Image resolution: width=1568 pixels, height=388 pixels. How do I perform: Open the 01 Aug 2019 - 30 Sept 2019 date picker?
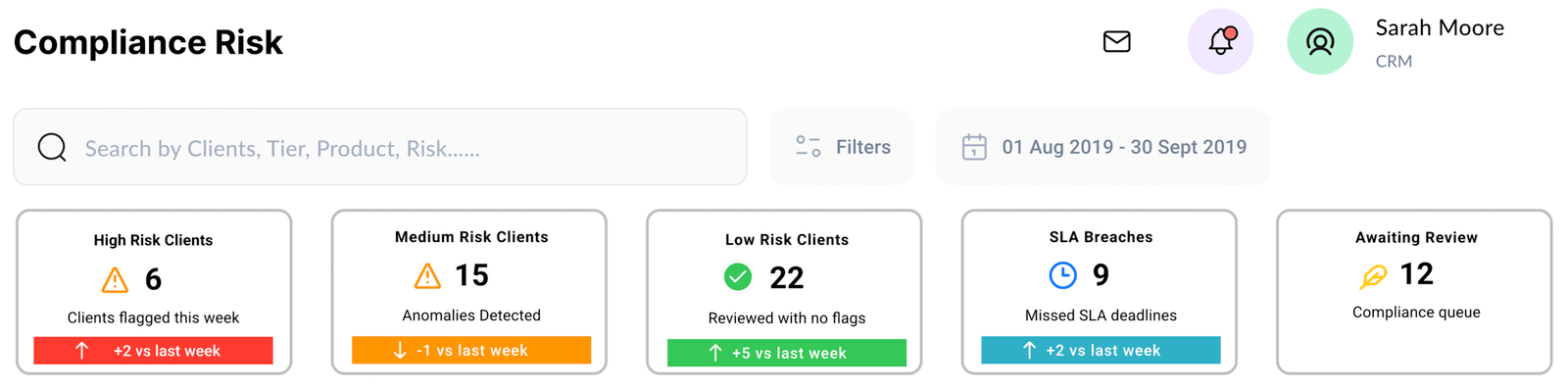[1103, 147]
